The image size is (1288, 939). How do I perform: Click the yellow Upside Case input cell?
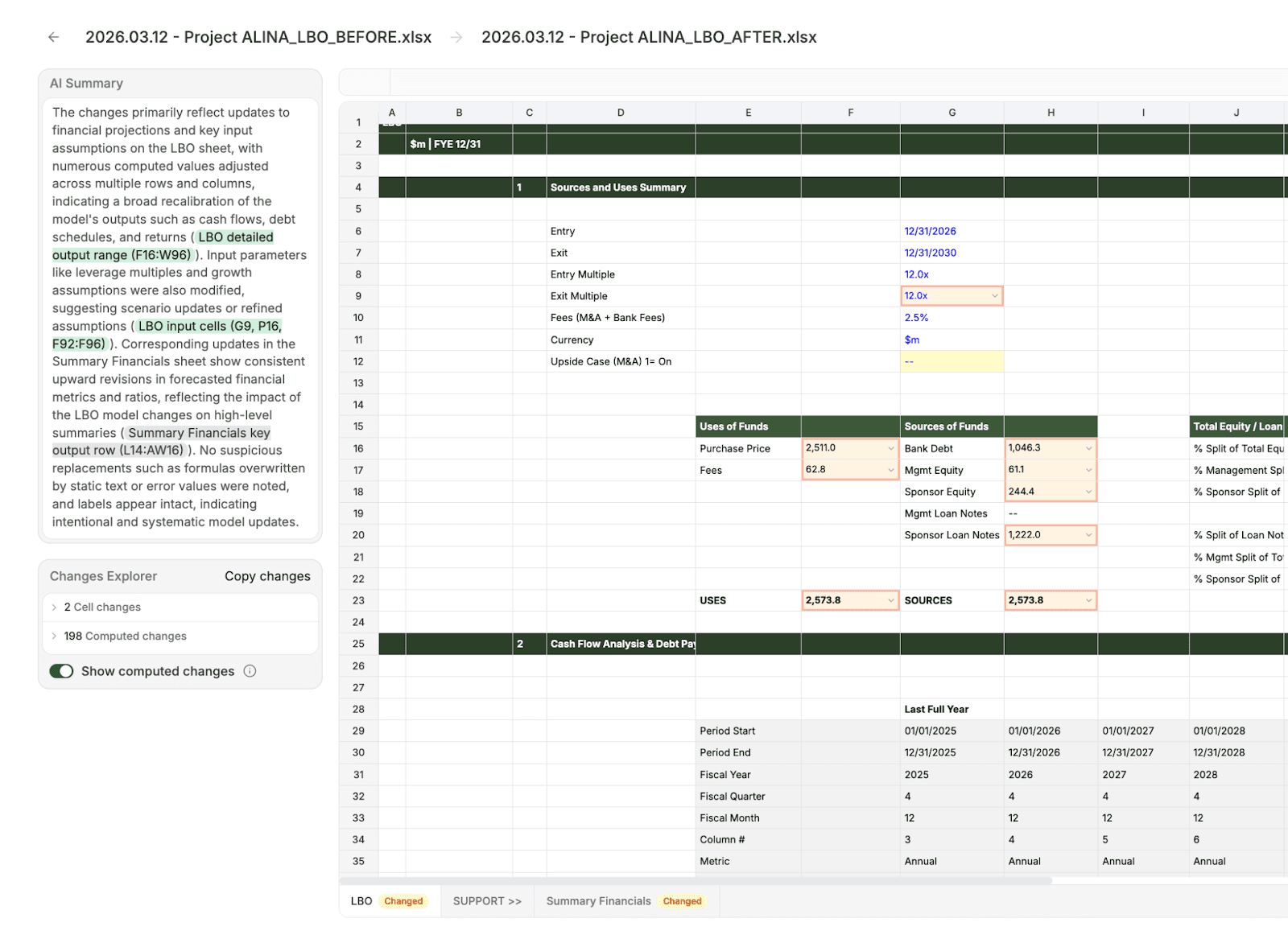click(x=952, y=361)
